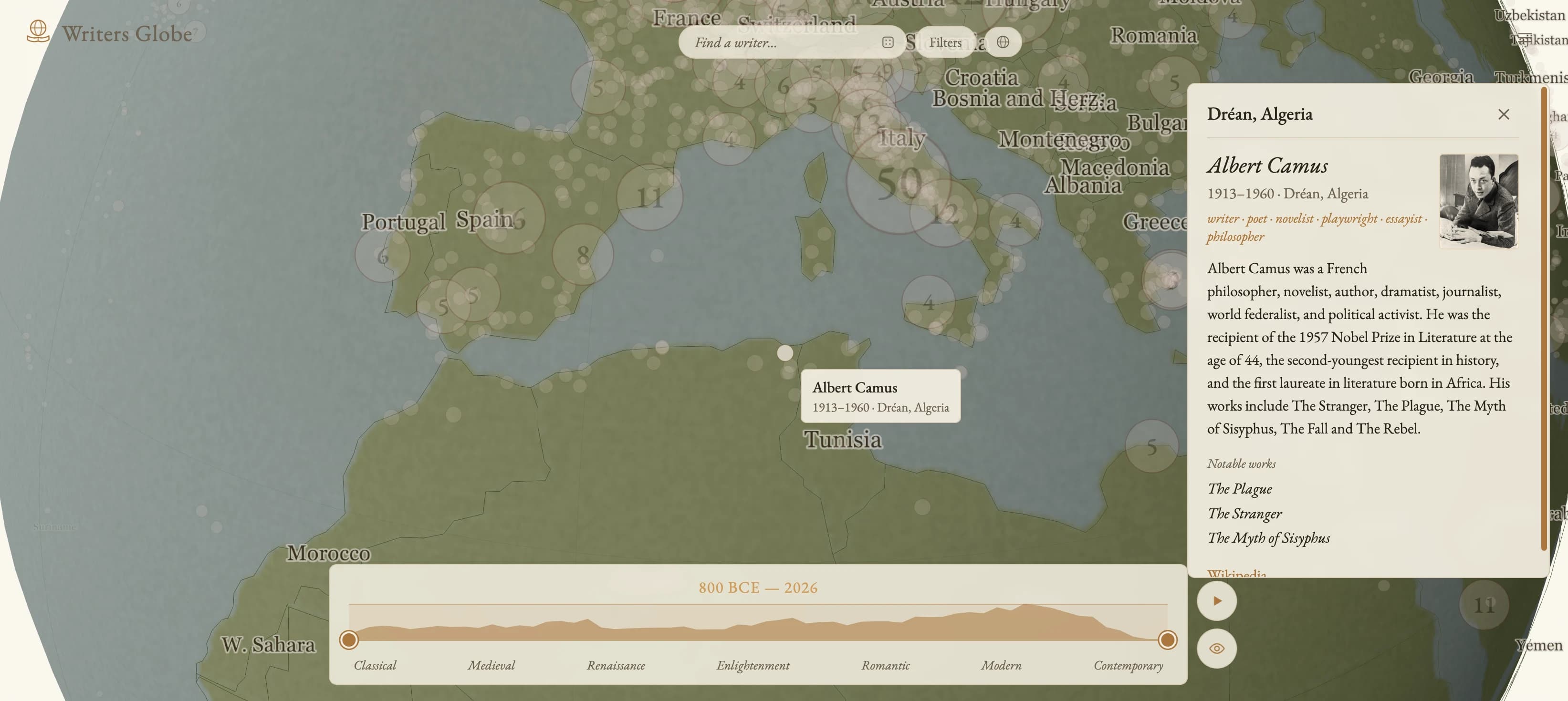
Task: Click the 'Dréan, Algeria' panel heading
Action: click(1260, 114)
